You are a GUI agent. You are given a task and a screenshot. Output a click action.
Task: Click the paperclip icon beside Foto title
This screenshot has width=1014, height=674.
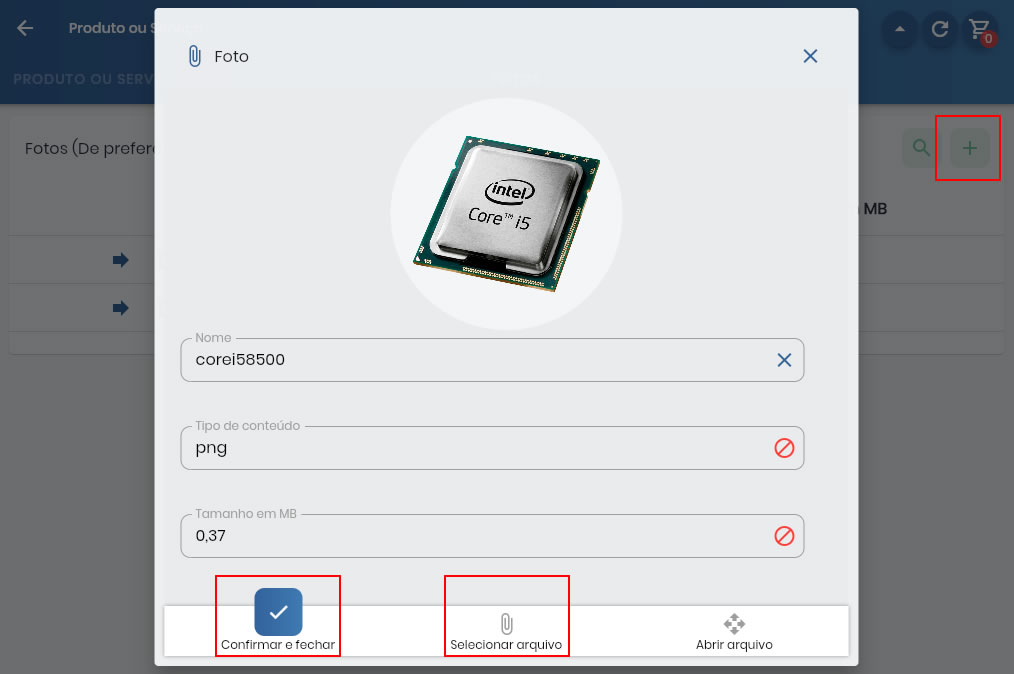pyautogui.click(x=195, y=56)
